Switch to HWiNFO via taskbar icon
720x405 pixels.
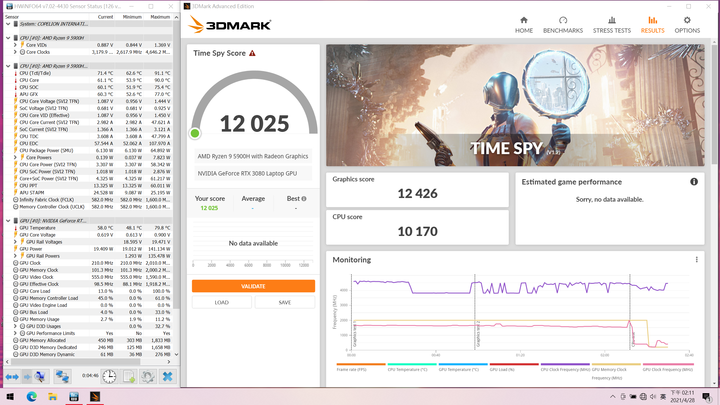coord(74,397)
